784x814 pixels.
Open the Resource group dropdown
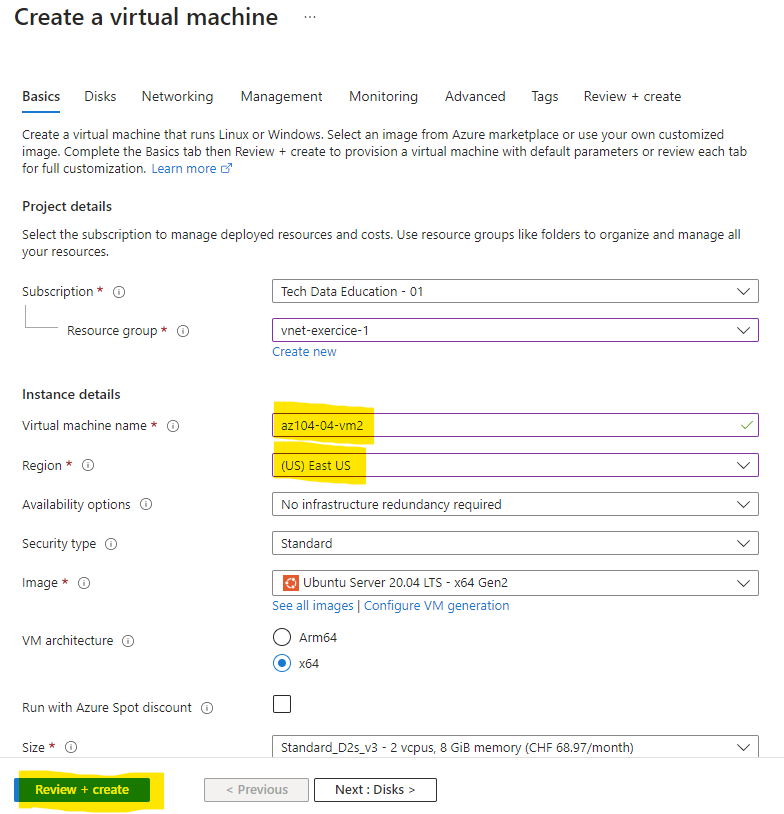click(x=515, y=330)
